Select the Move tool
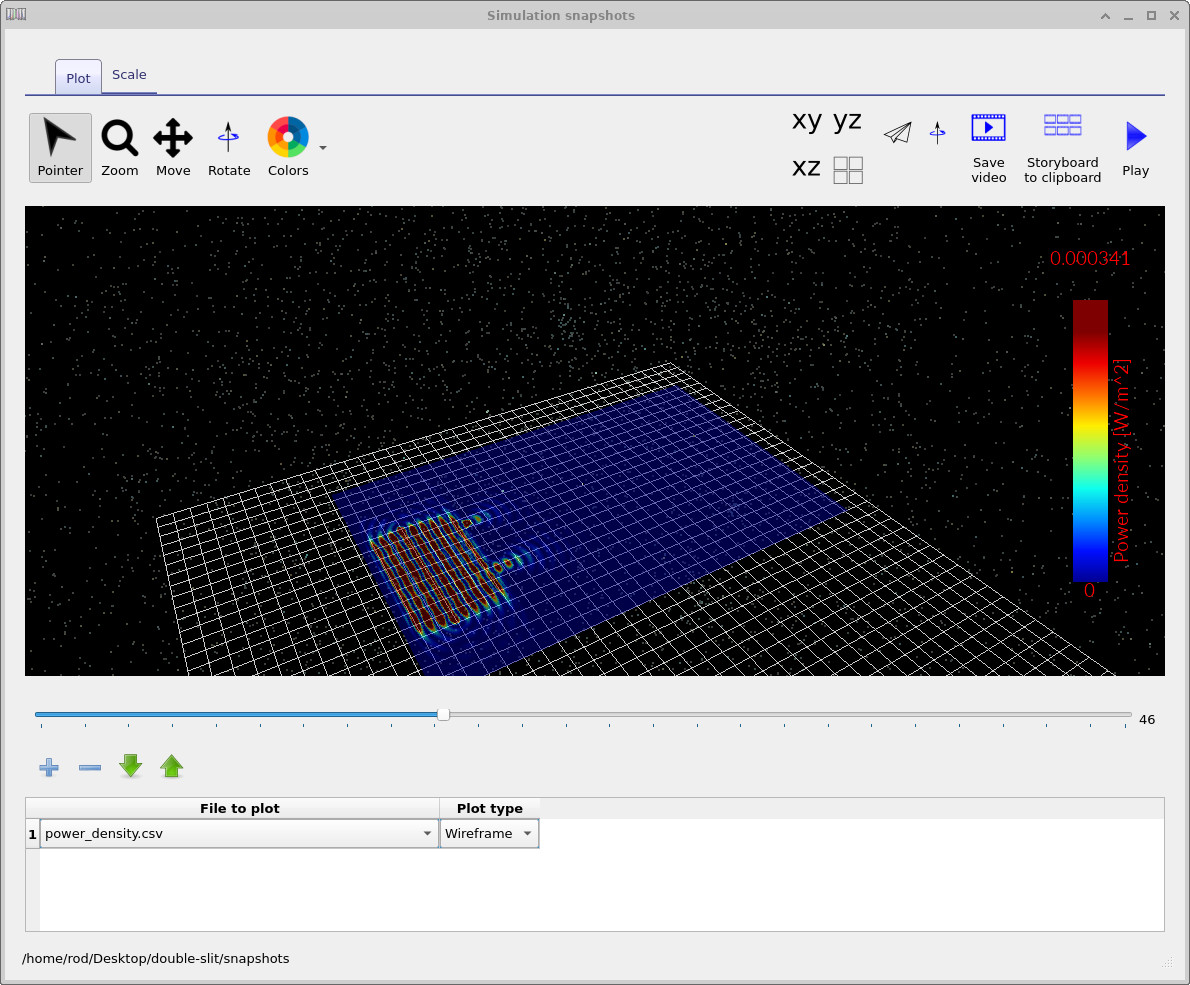 [172, 147]
